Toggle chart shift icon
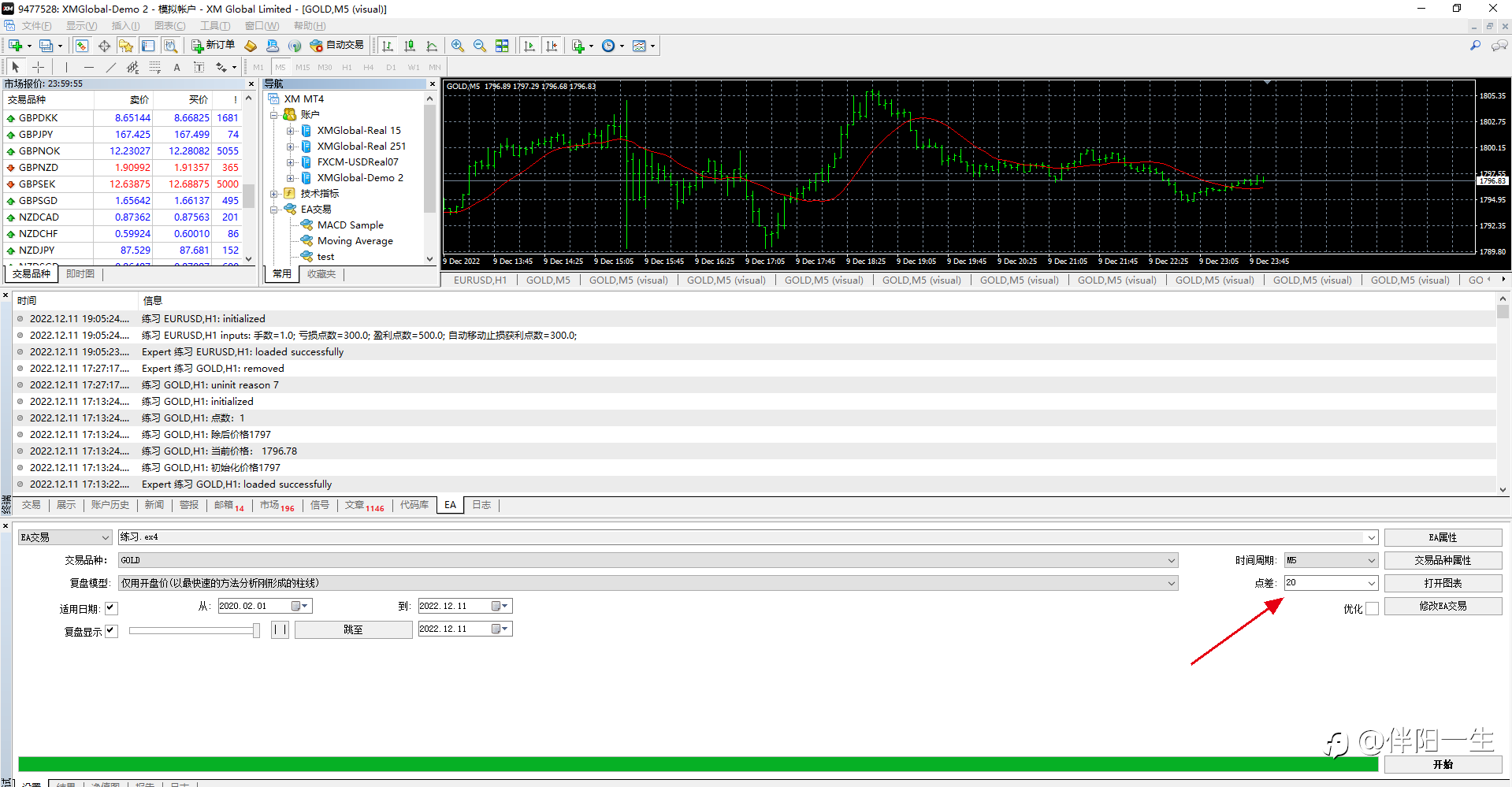This screenshot has width=1512, height=787. click(x=552, y=46)
